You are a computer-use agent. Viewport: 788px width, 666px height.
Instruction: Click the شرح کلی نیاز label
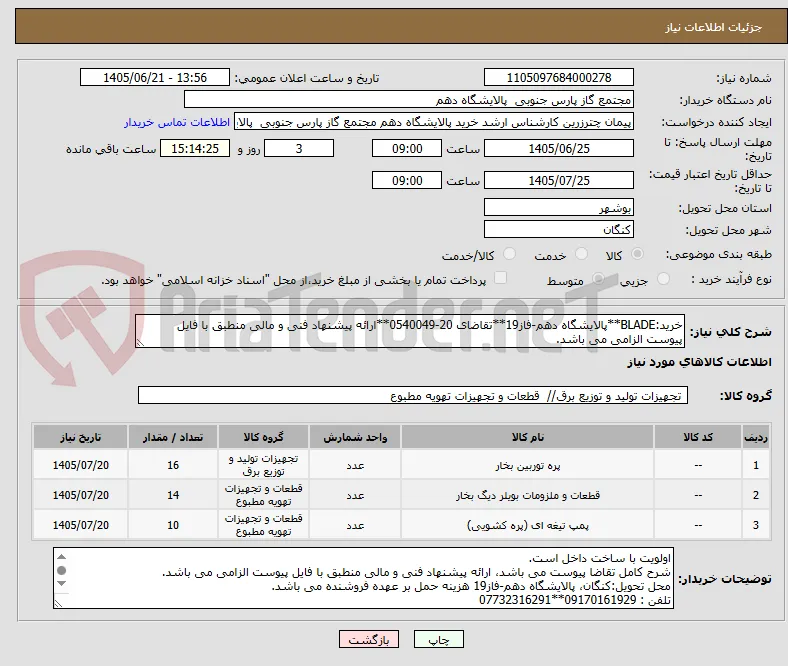tap(730, 331)
